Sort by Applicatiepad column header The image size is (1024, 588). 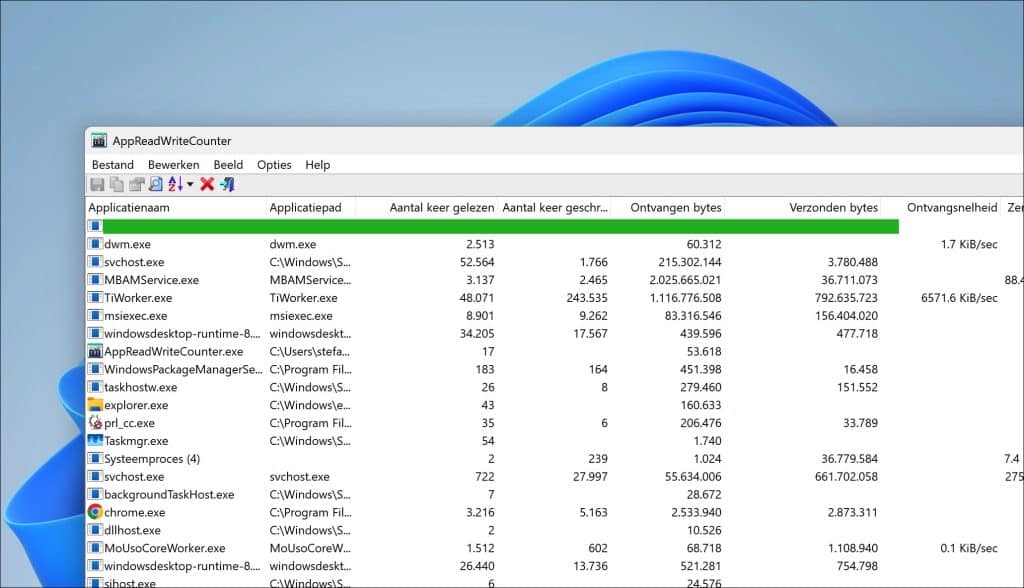(310, 208)
